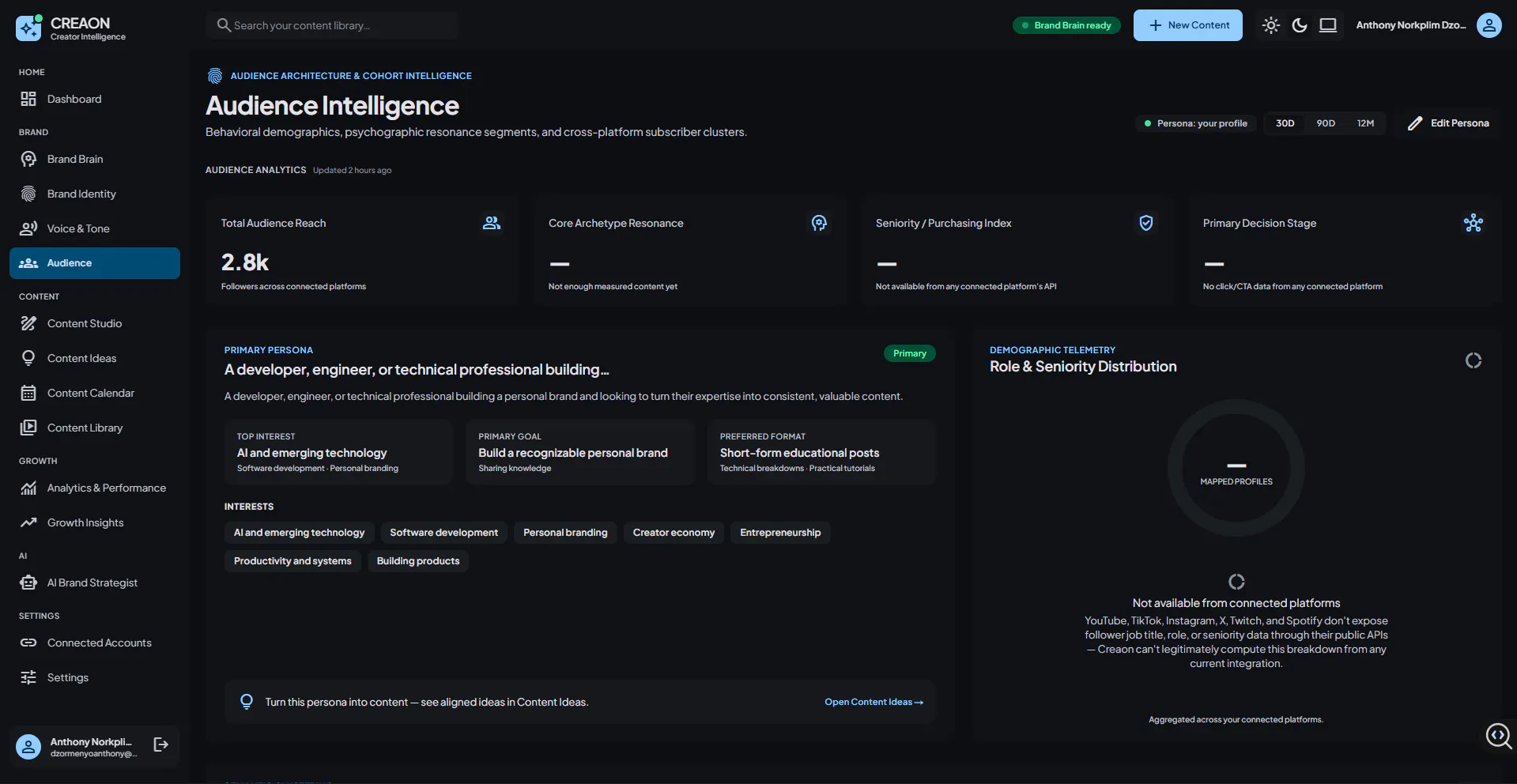Select the Audience sidebar item
The height and width of the screenshot is (784, 1517).
click(x=95, y=263)
